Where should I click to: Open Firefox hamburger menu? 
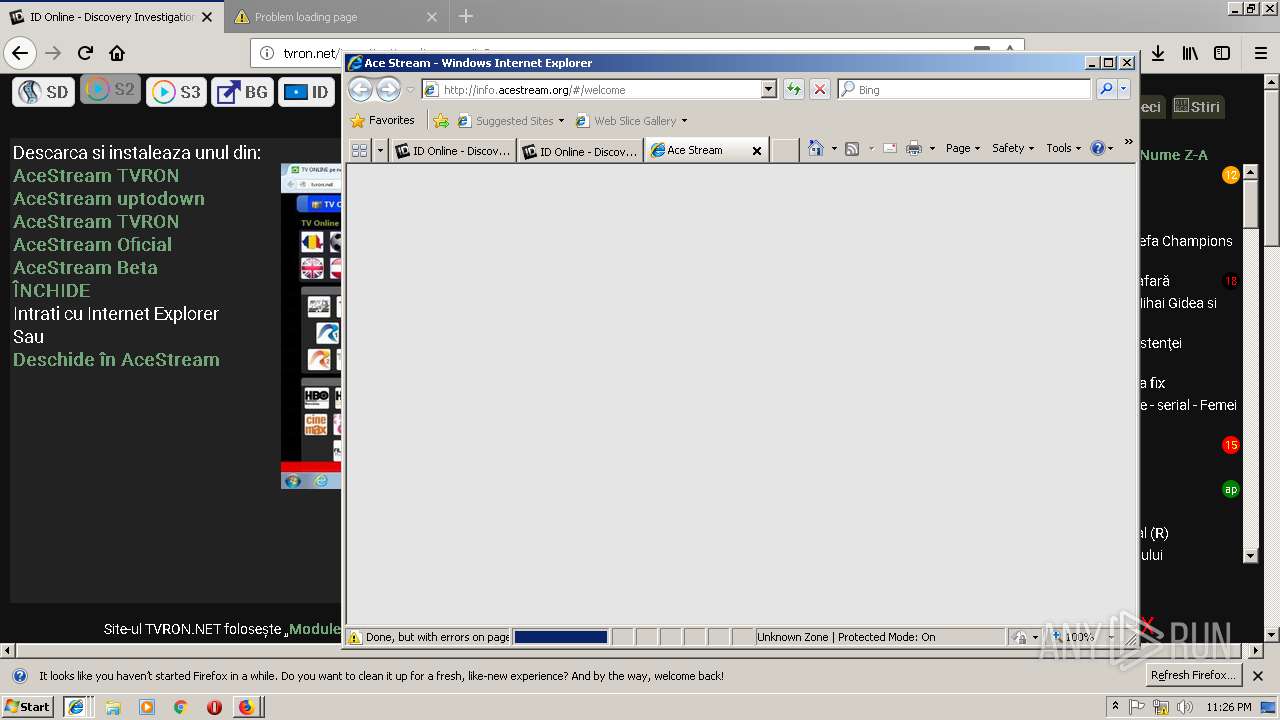(x=1260, y=53)
